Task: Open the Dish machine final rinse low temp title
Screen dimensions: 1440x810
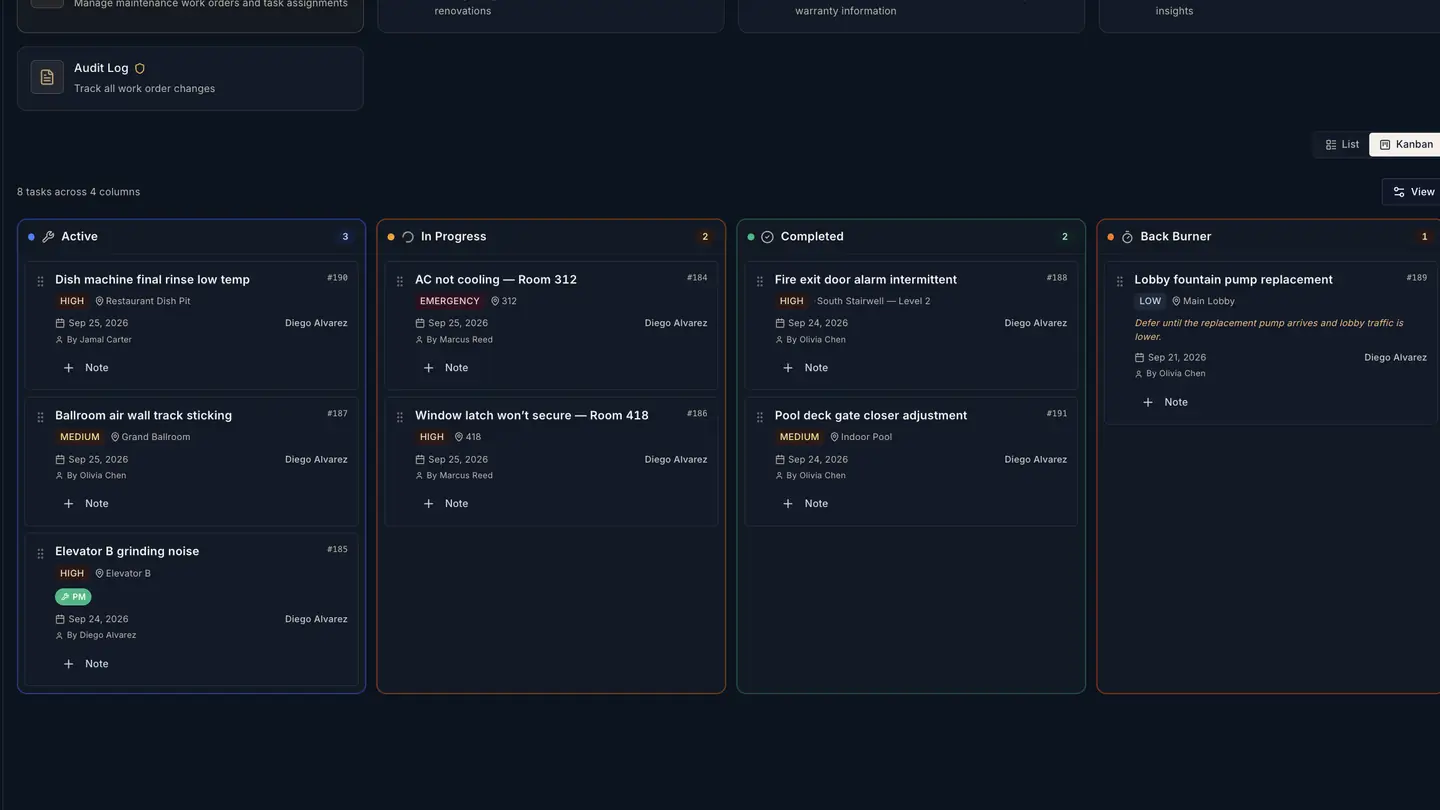Action: click(152, 280)
